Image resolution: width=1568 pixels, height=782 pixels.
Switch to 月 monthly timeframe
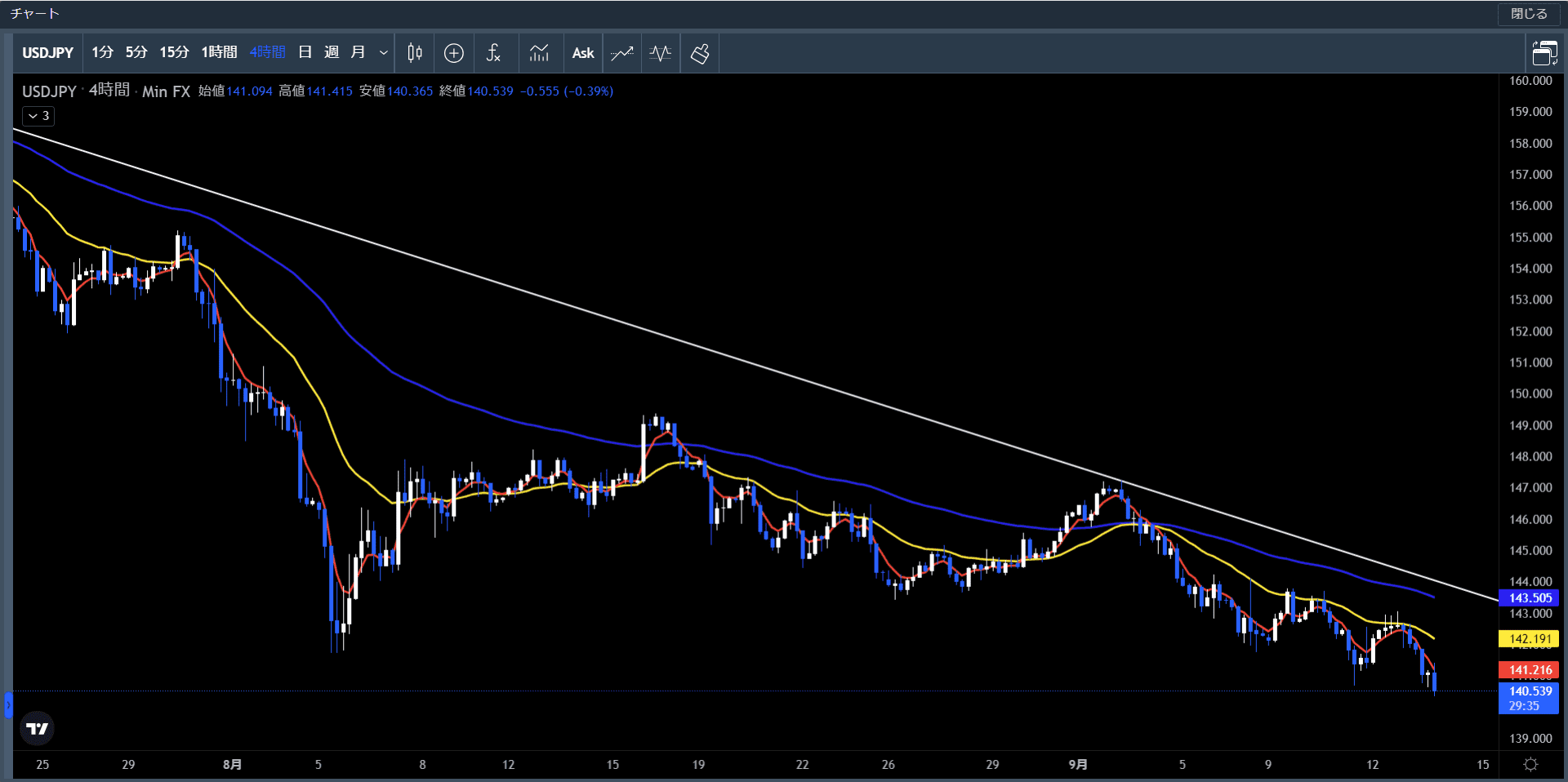click(358, 52)
